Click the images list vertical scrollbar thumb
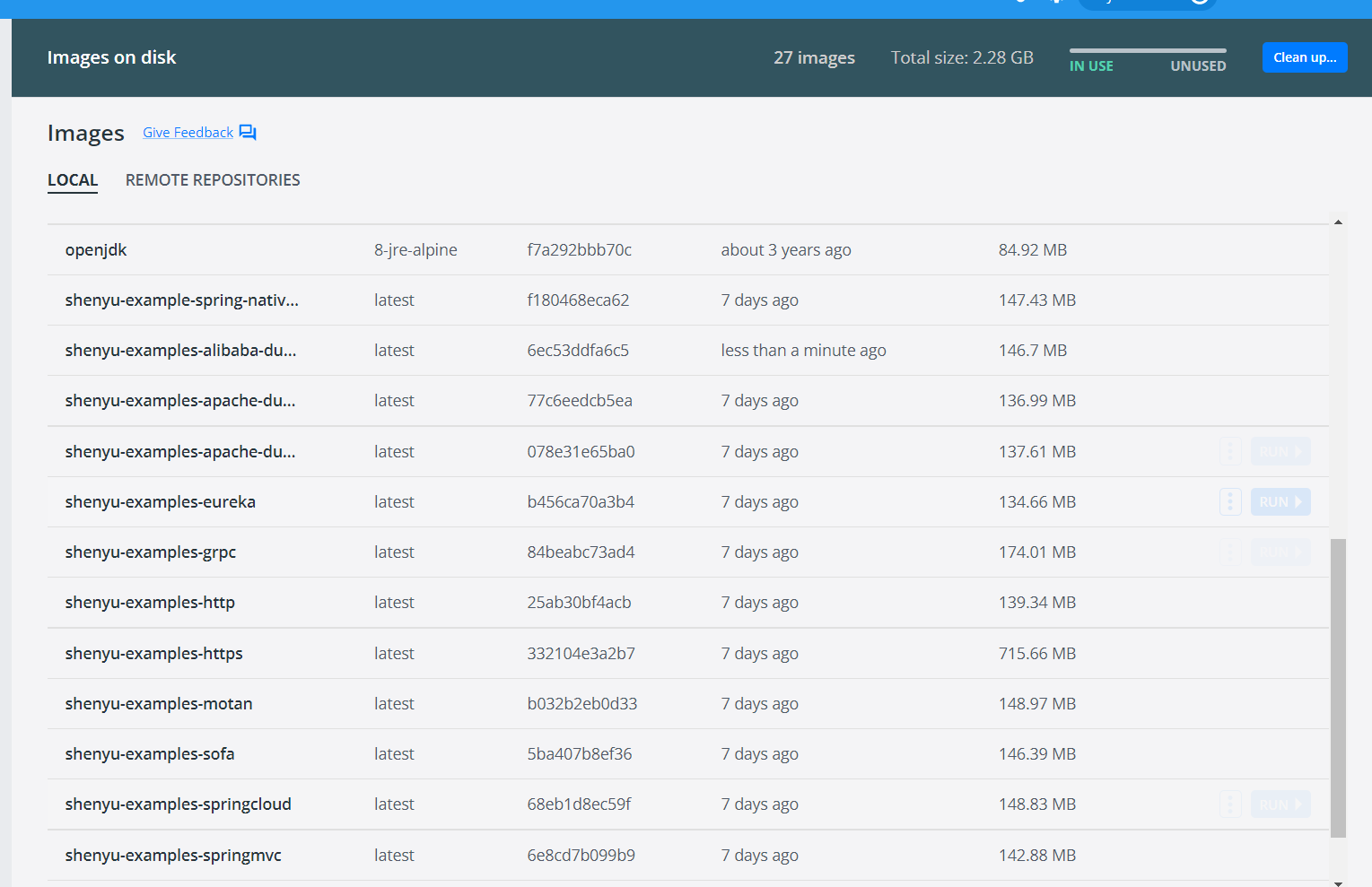The width and height of the screenshot is (1372, 887). pyautogui.click(x=1338, y=688)
